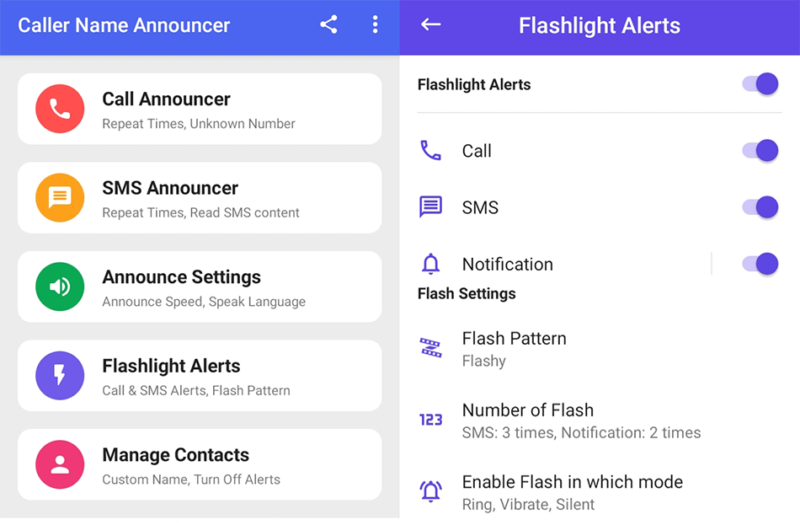Open Enable Flash in which mode
800x525 pixels.
coord(599,492)
